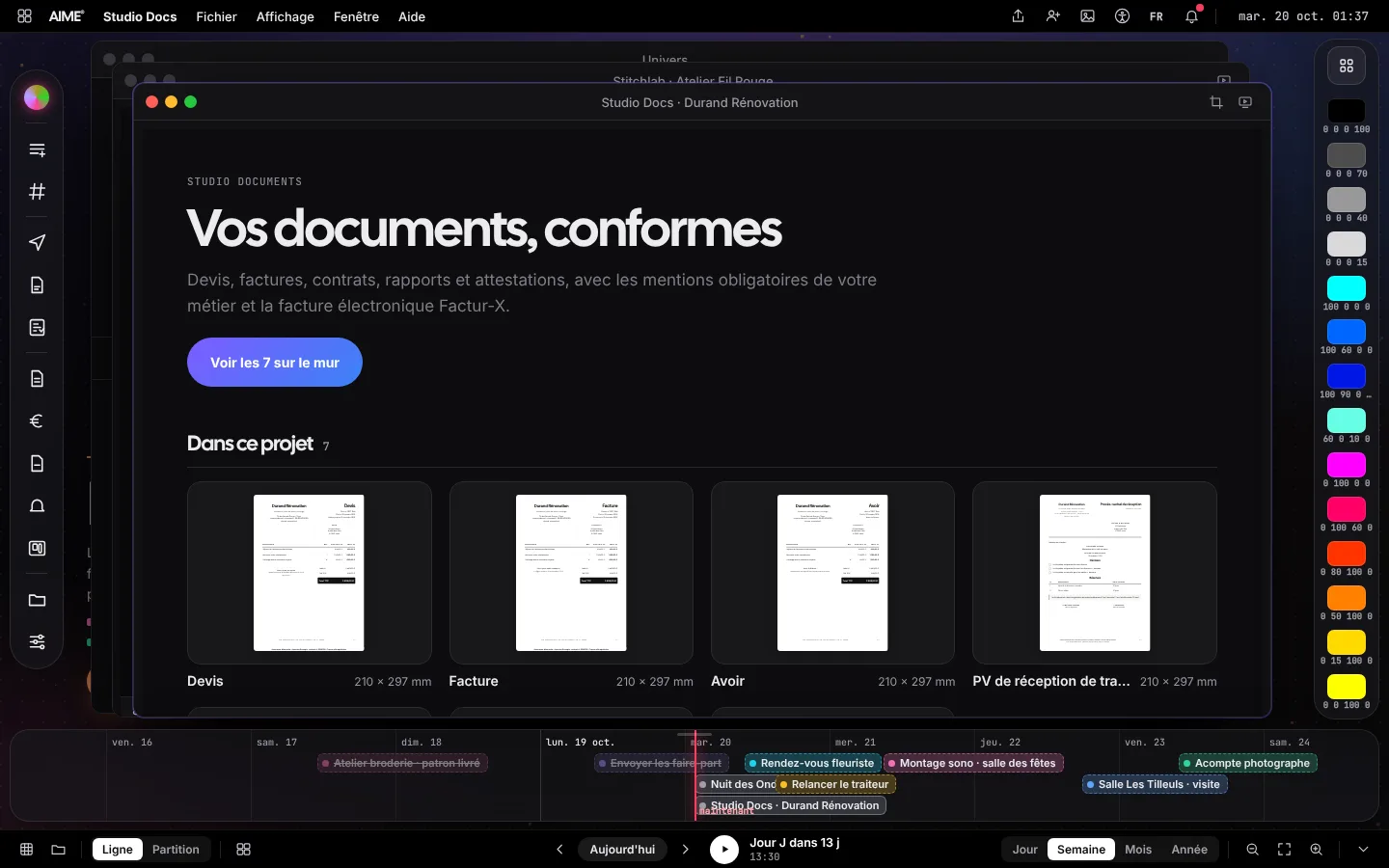Select the Mois timeline range

(x=1138, y=850)
